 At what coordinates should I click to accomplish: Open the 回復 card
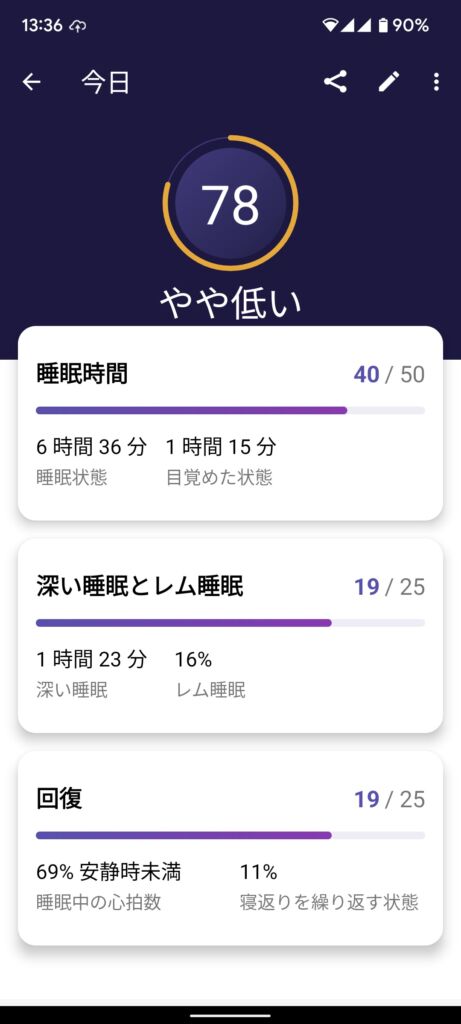[x=230, y=848]
